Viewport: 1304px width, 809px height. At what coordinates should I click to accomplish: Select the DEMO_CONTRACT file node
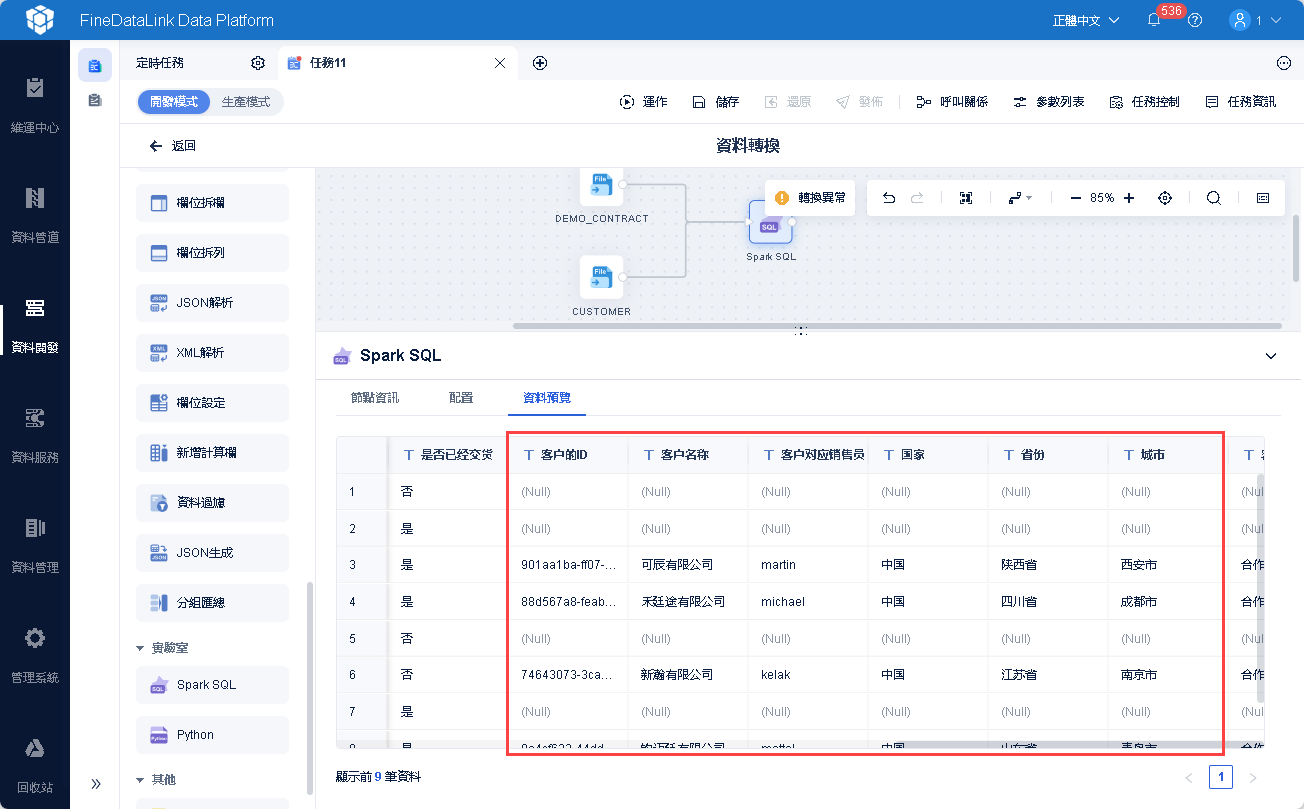pos(601,185)
